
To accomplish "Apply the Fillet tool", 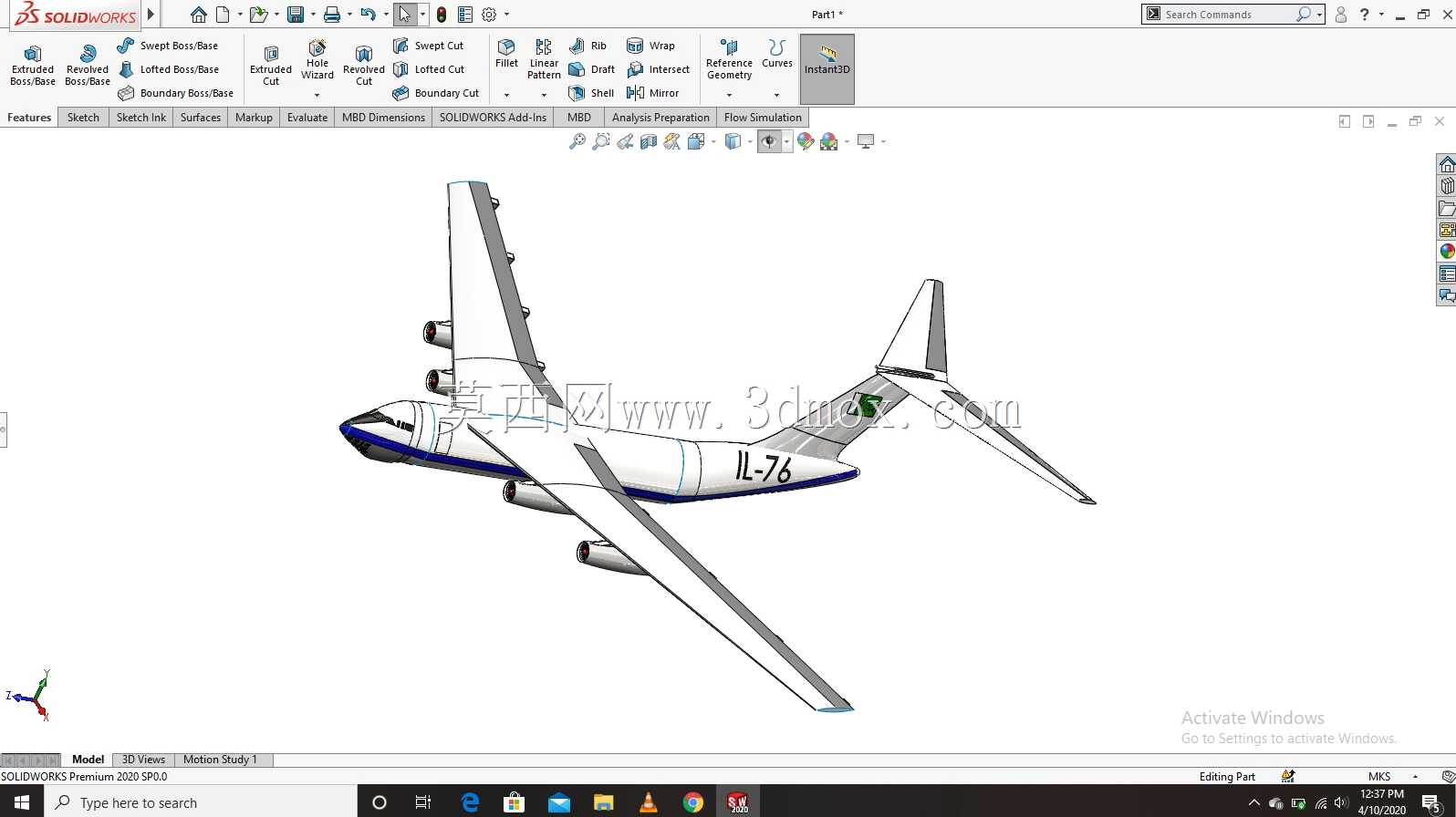I will click(x=506, y=55).
